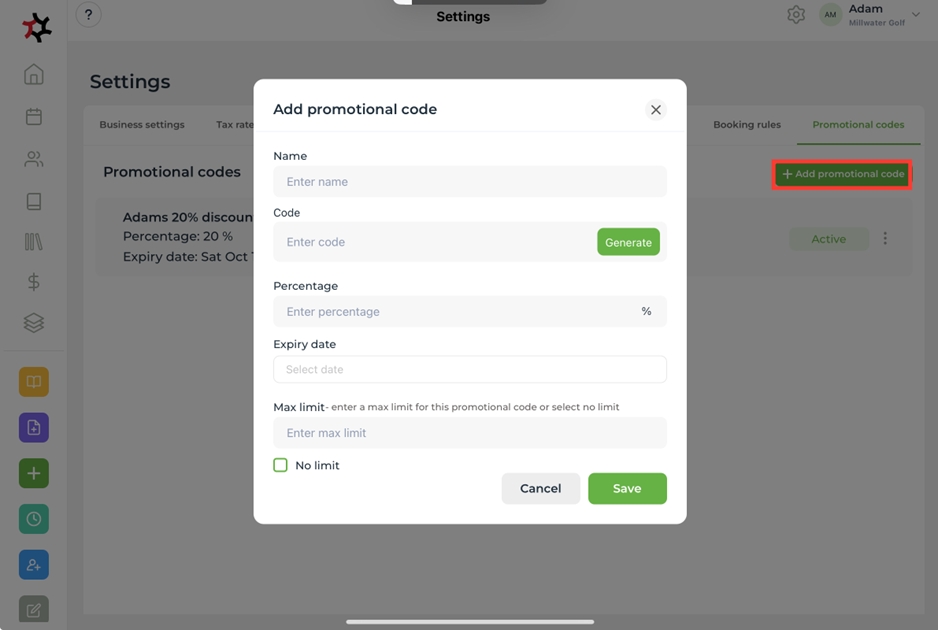Click the Enter name input field
This screenshot has height=630, width=938.
click(x=470, y=182)
